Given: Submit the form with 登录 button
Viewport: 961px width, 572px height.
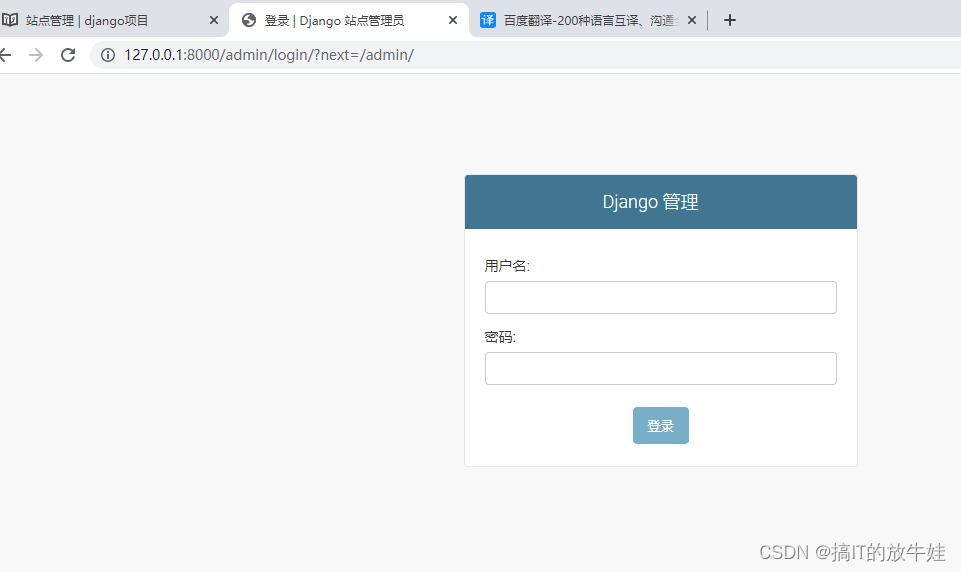Looking at the screenshot, I should (661, 425).
